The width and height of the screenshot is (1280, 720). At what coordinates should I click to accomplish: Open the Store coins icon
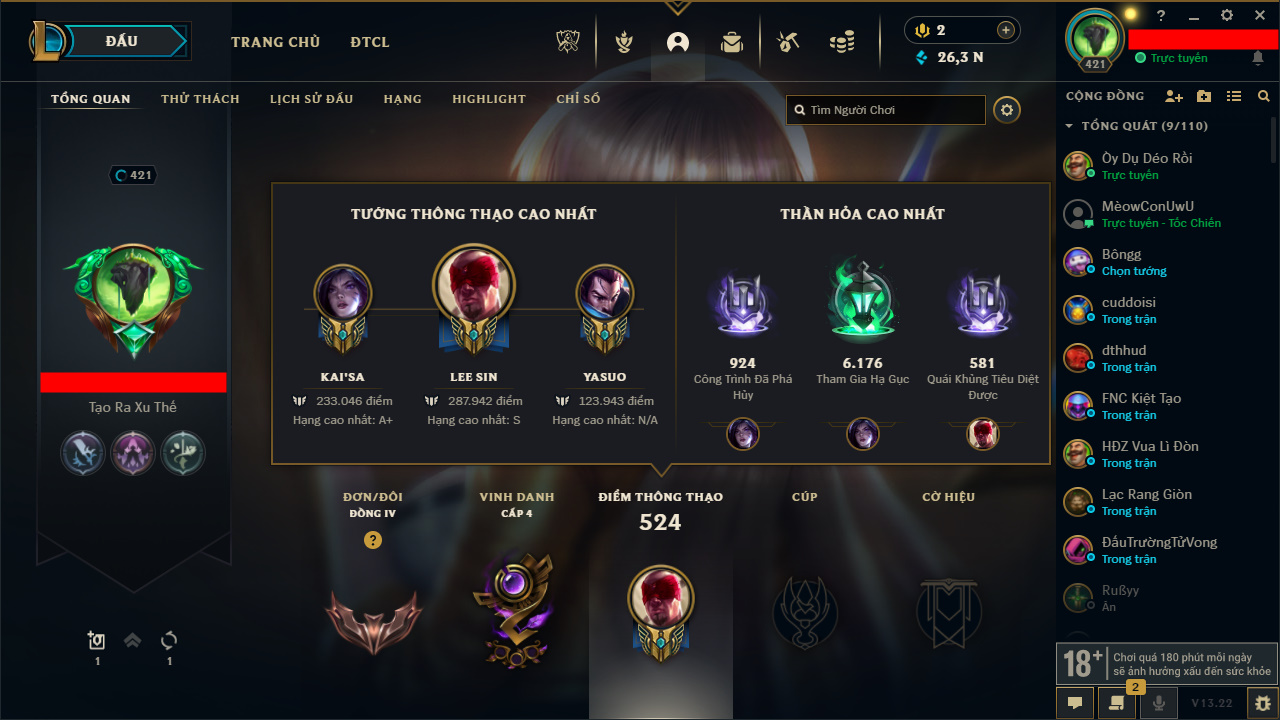[x=842, y=42]
